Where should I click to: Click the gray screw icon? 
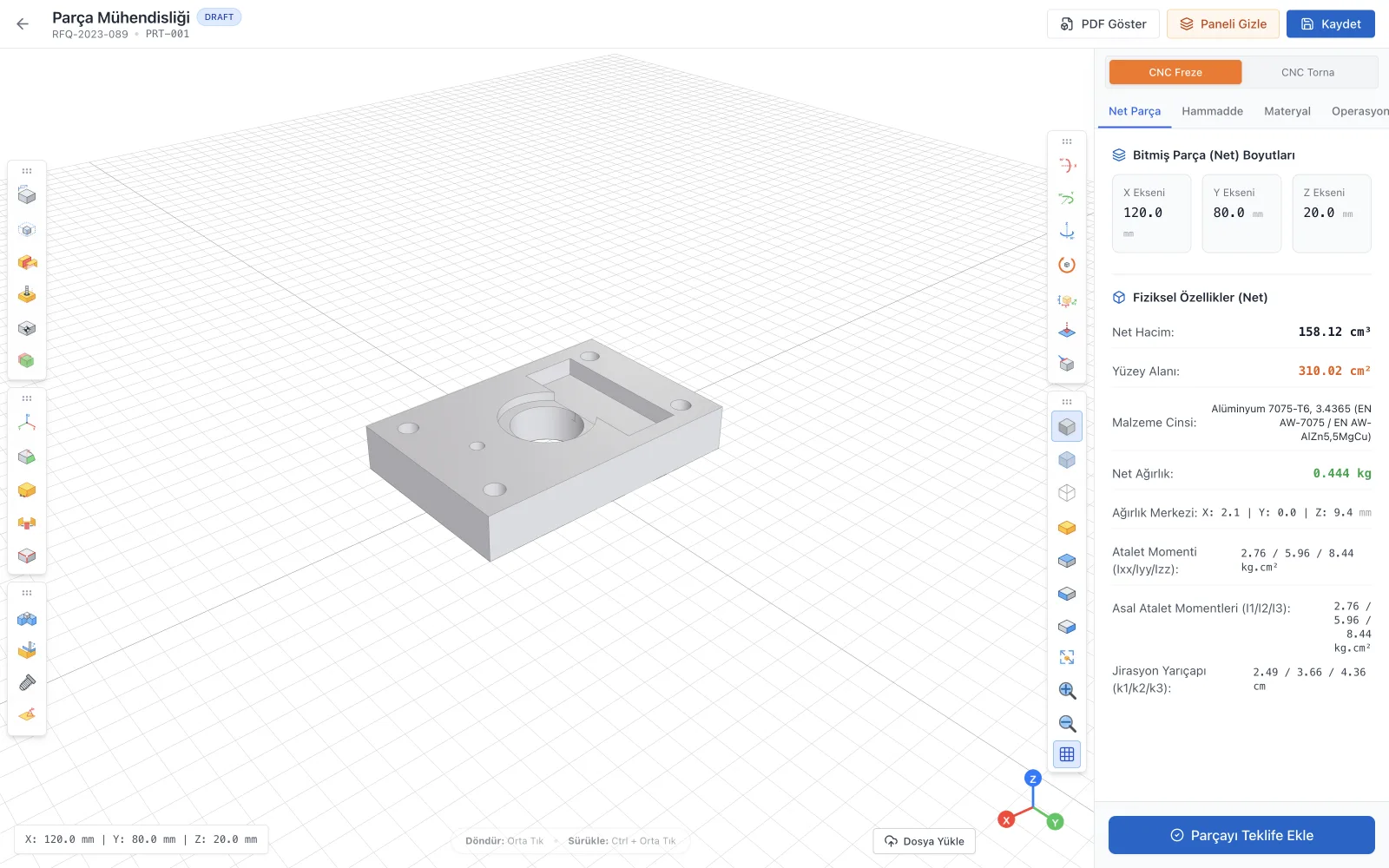point(27,683)
